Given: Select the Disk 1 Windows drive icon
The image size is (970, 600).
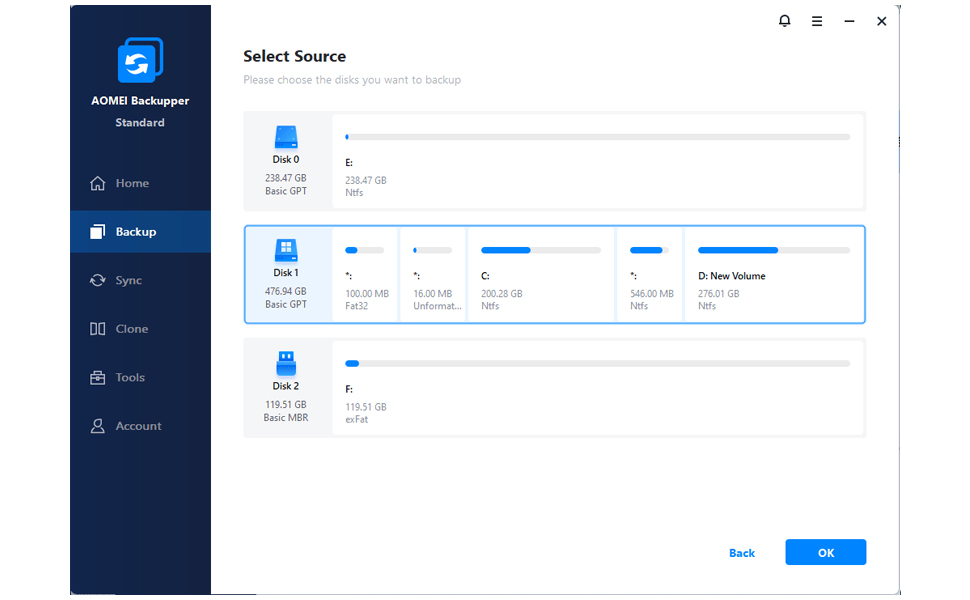Looking at the screenshot, I should click(x=286, y=250).
